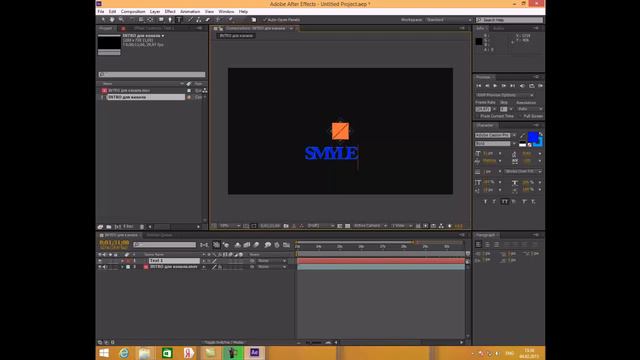
Task: Open the File menu
Action: (101, 12)
